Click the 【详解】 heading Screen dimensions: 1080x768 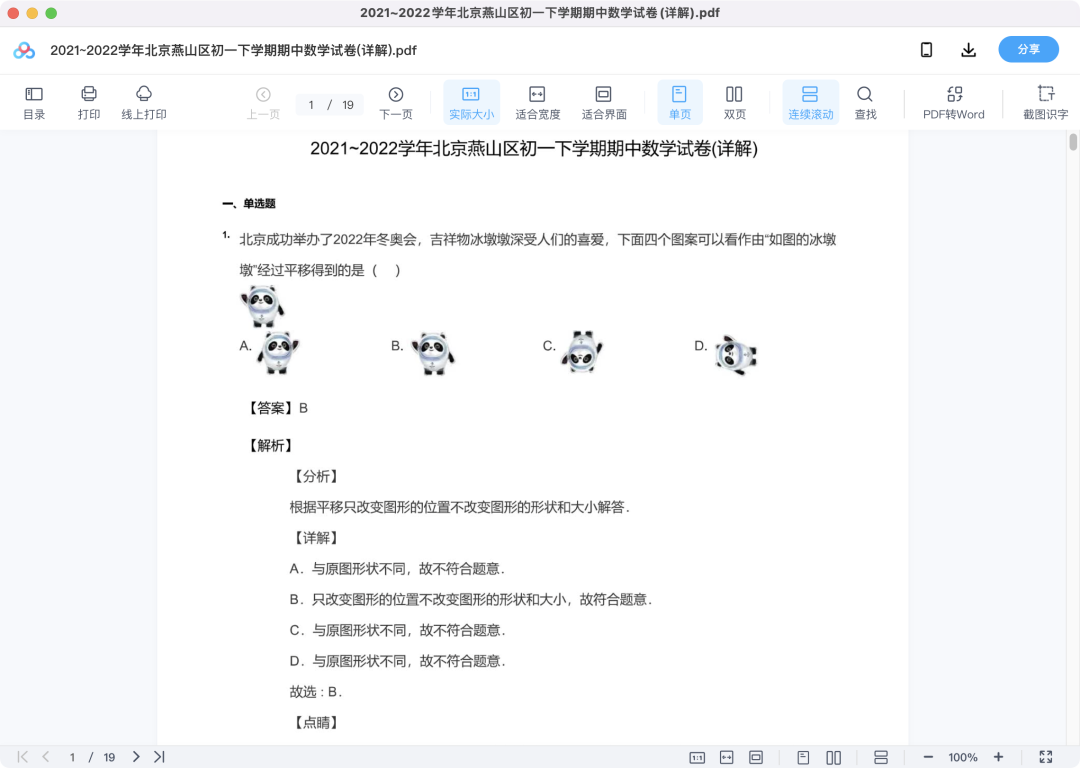pyautogui.click(x=316, y=538)
